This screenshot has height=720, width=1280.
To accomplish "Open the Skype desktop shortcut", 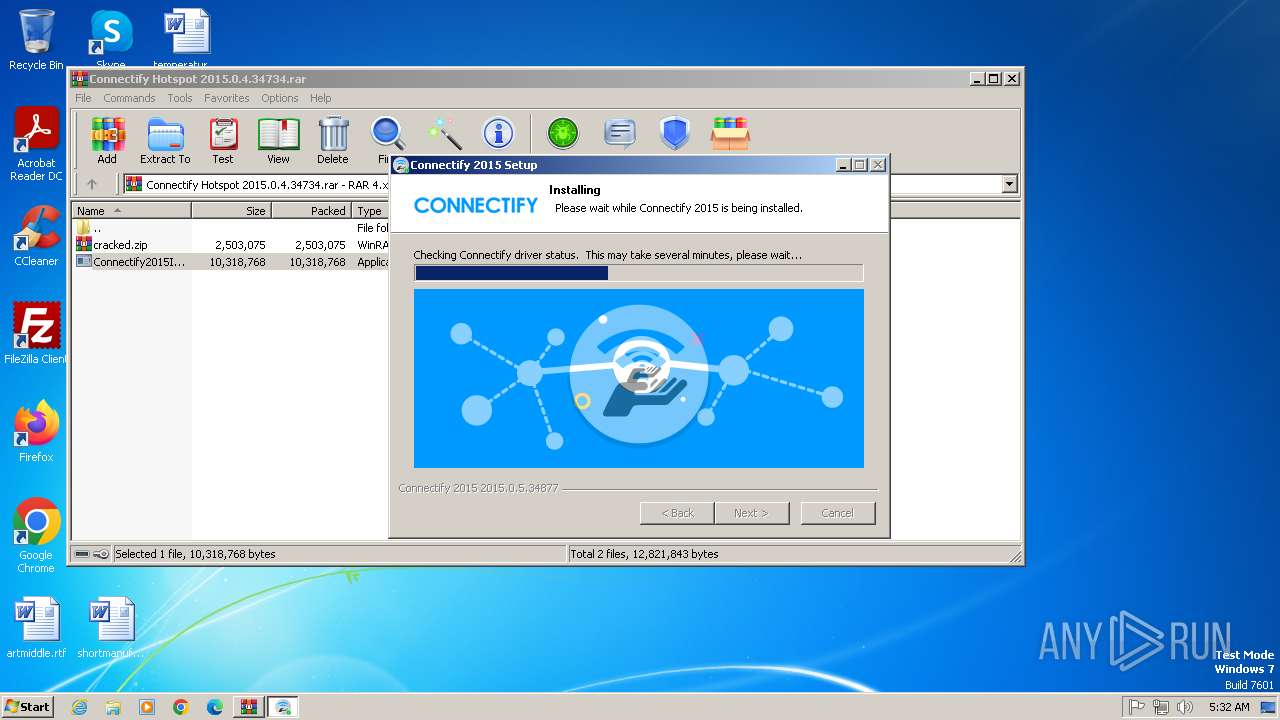I will coord(110,40).
